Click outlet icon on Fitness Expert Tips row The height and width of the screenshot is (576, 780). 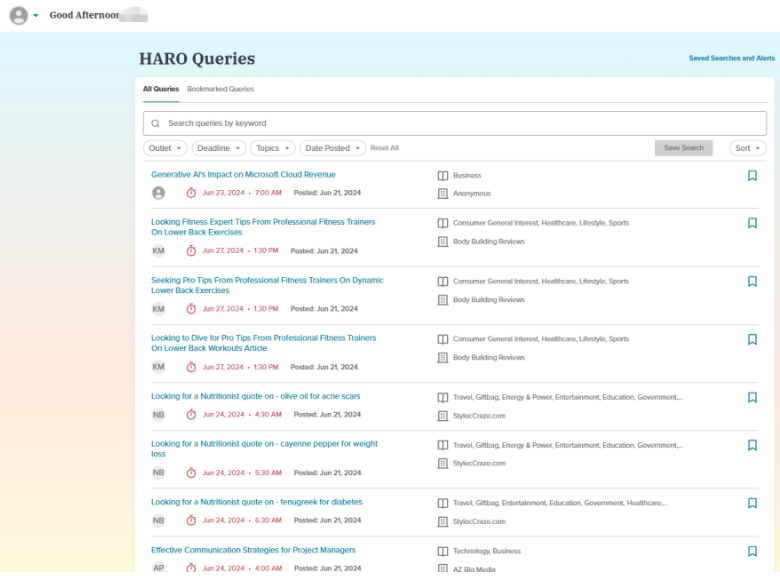pyautogui.click(x=443, y=242)
